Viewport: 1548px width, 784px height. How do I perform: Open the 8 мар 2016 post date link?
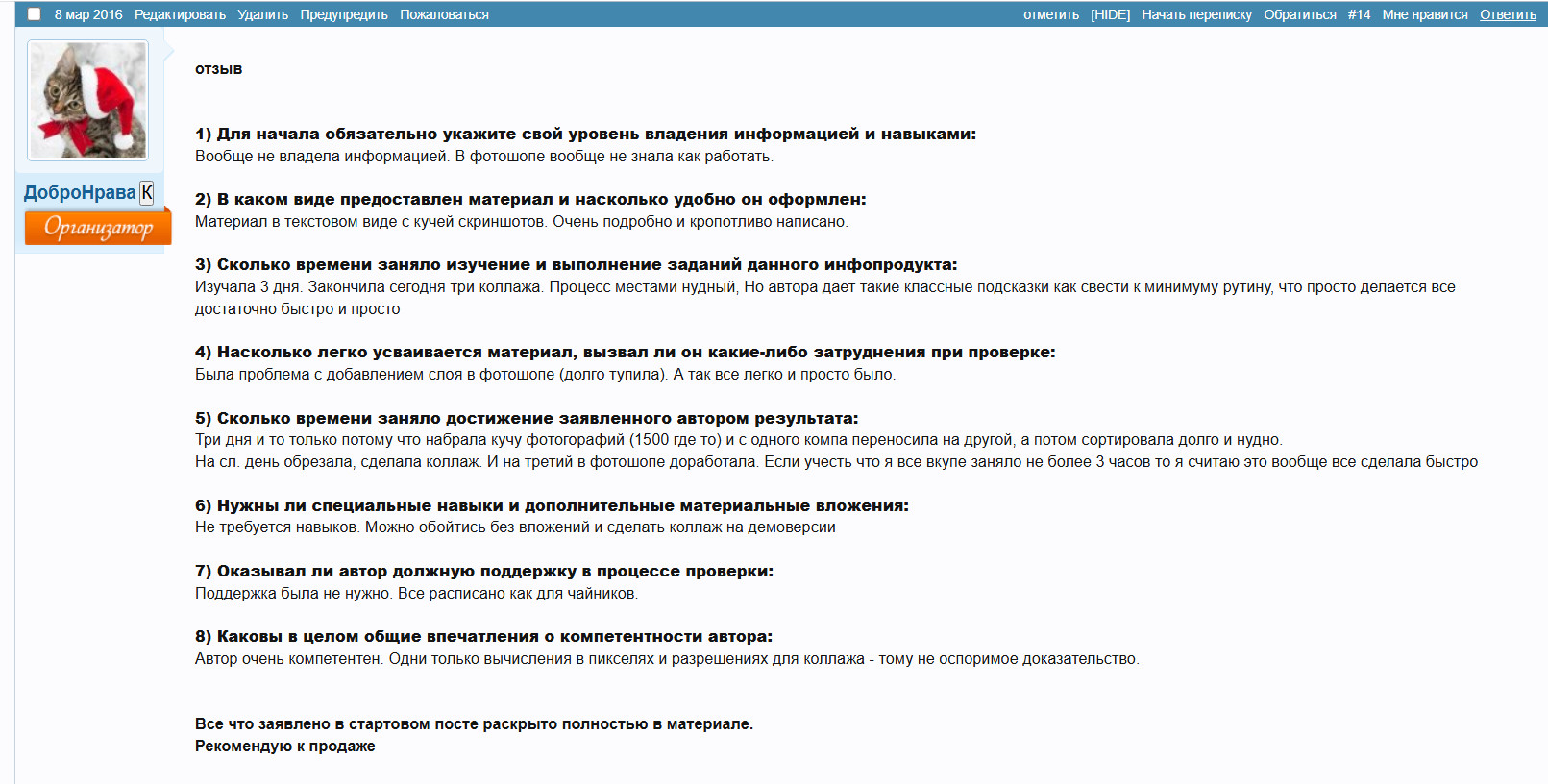point(88,14)
